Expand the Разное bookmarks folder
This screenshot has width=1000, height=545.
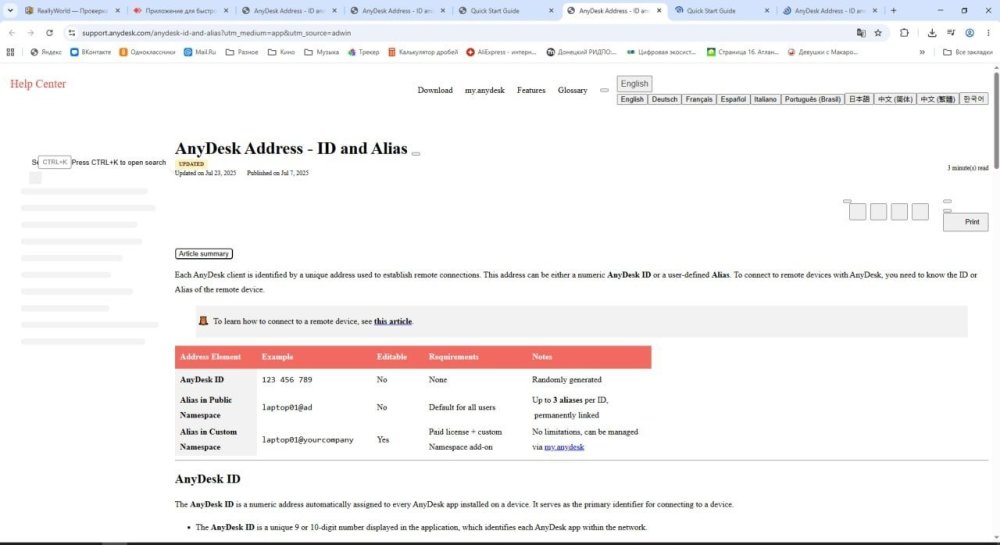tap(242, 52)
